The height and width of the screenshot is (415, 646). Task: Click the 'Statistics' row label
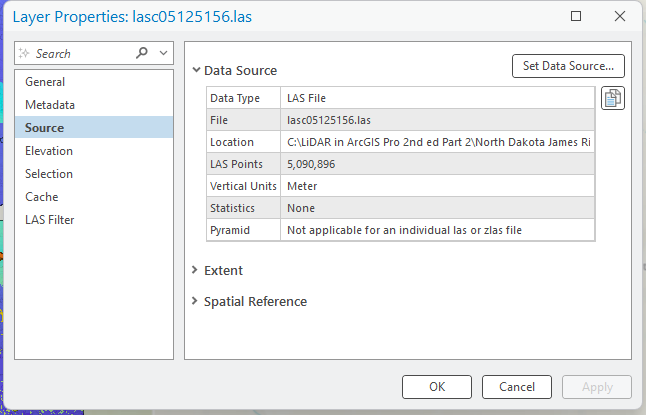243,208
